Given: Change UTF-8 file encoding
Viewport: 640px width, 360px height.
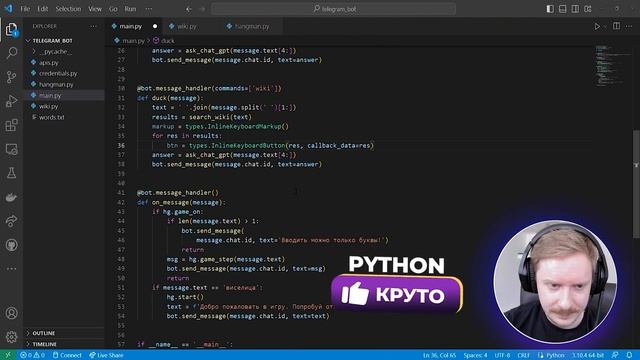Looking at the screenshot, I should [x=502, y=355].
